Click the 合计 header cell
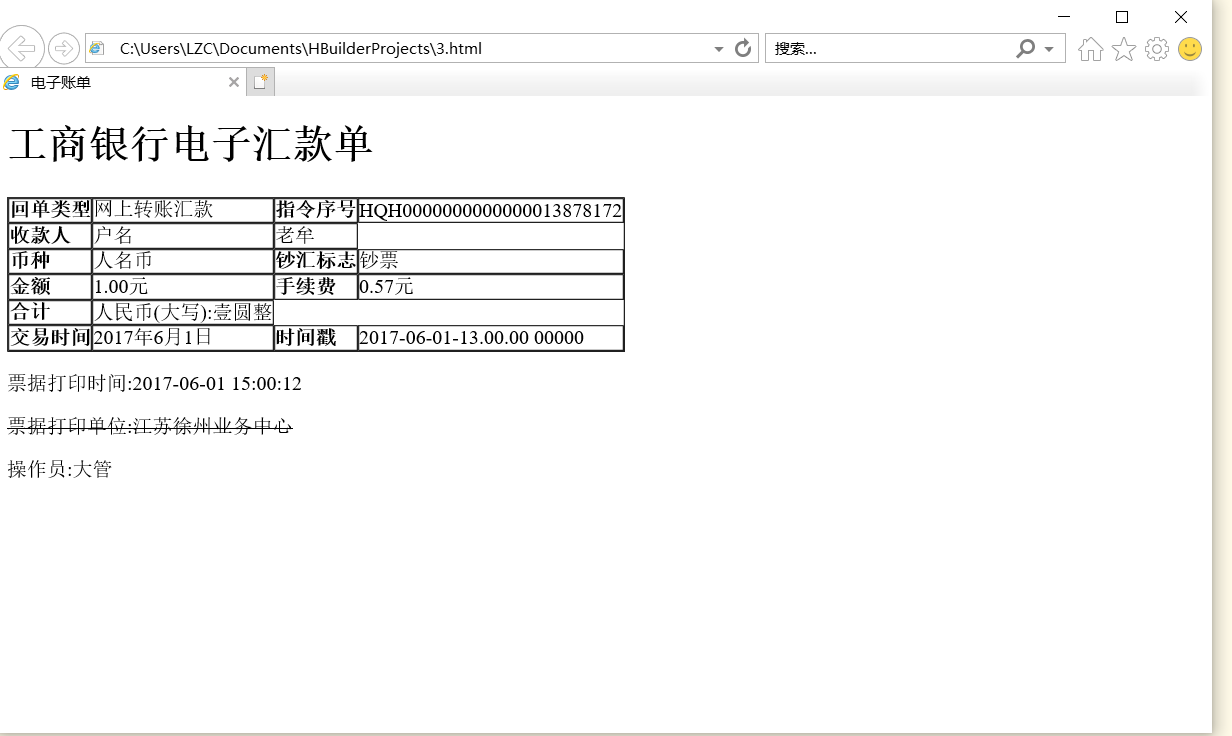1232x736 pixels. [50, 312]
